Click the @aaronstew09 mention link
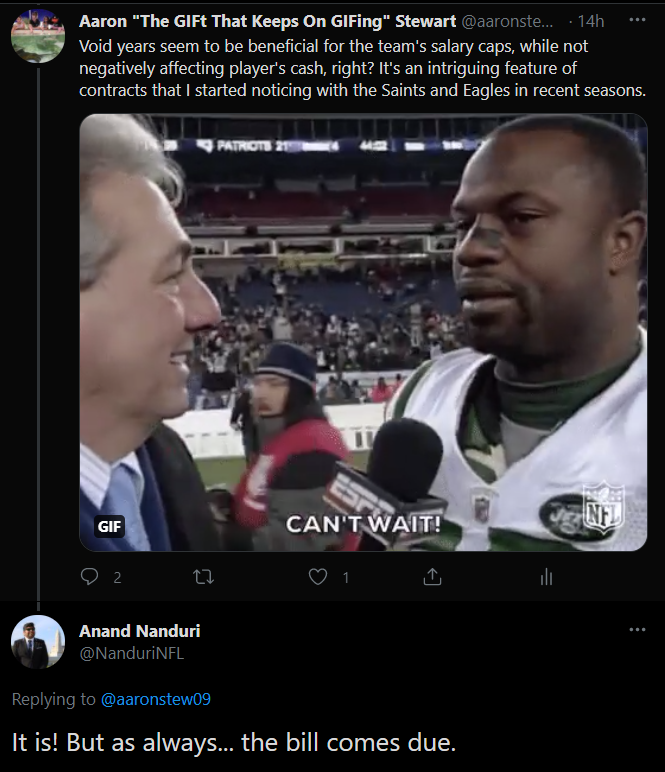 point(156,699)
